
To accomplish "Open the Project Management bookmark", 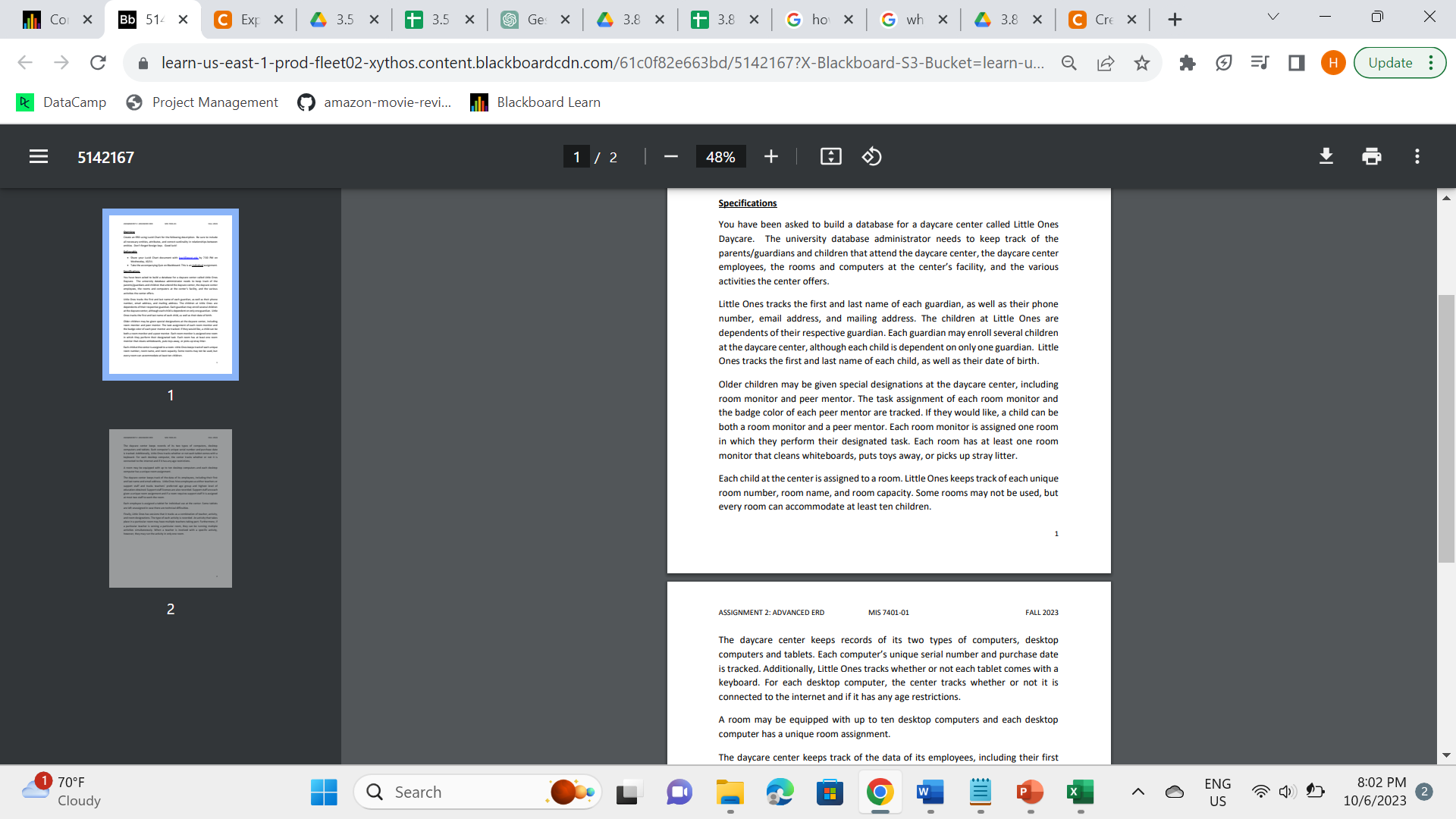I will point(202,102).
